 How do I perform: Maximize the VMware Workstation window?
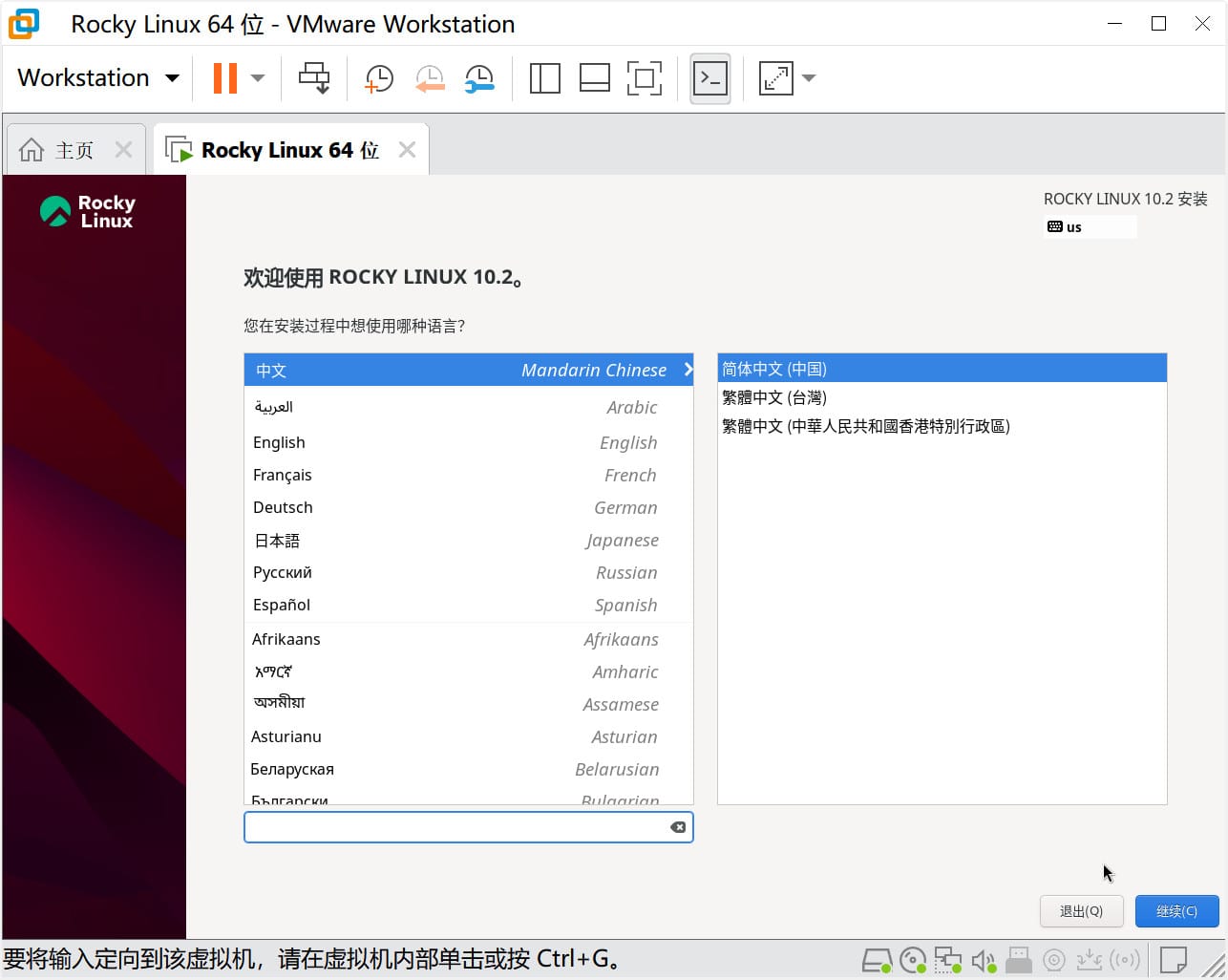[1158, 24]
